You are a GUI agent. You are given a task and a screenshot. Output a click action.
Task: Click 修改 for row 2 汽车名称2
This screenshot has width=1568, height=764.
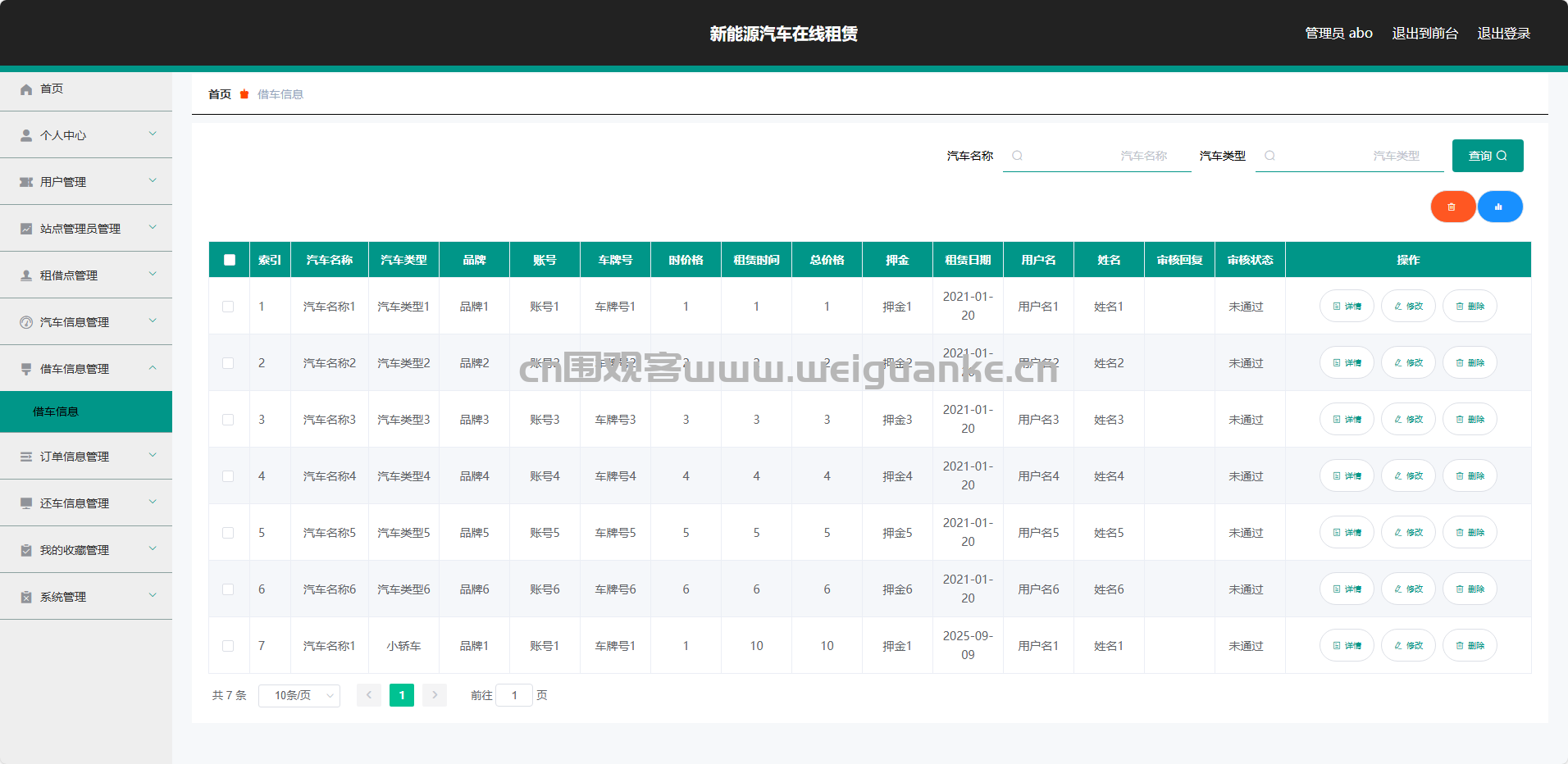1408,362
